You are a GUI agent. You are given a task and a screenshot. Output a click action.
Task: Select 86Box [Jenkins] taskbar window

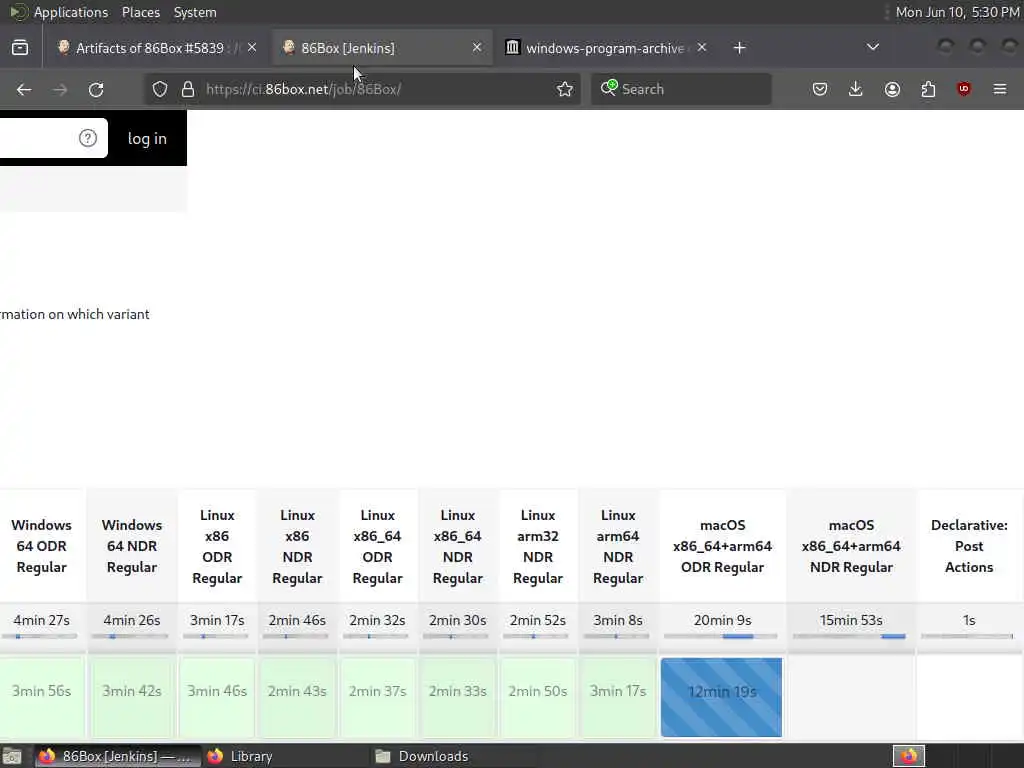tap(118, 756)
